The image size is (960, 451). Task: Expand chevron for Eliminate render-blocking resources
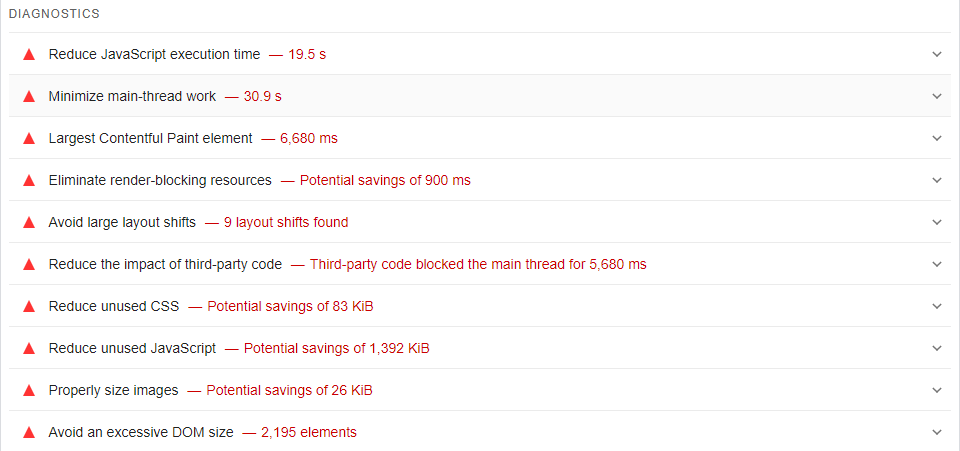click(936, 180)
